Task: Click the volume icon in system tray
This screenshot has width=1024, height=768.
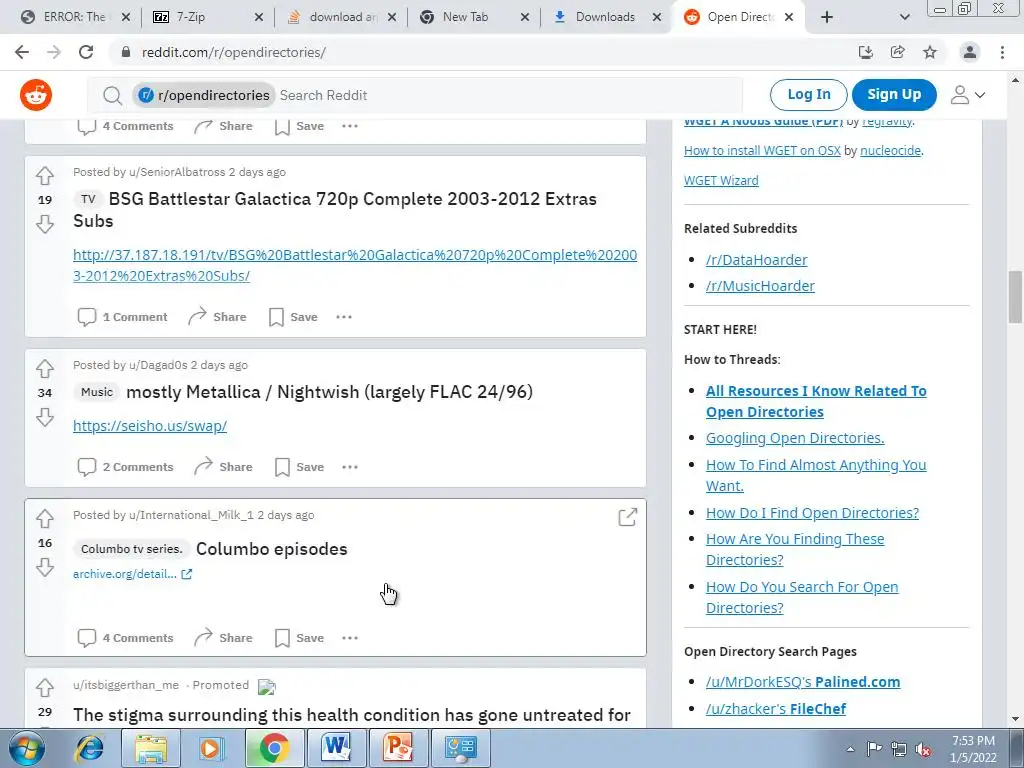Action: click(x=923, y=749)
